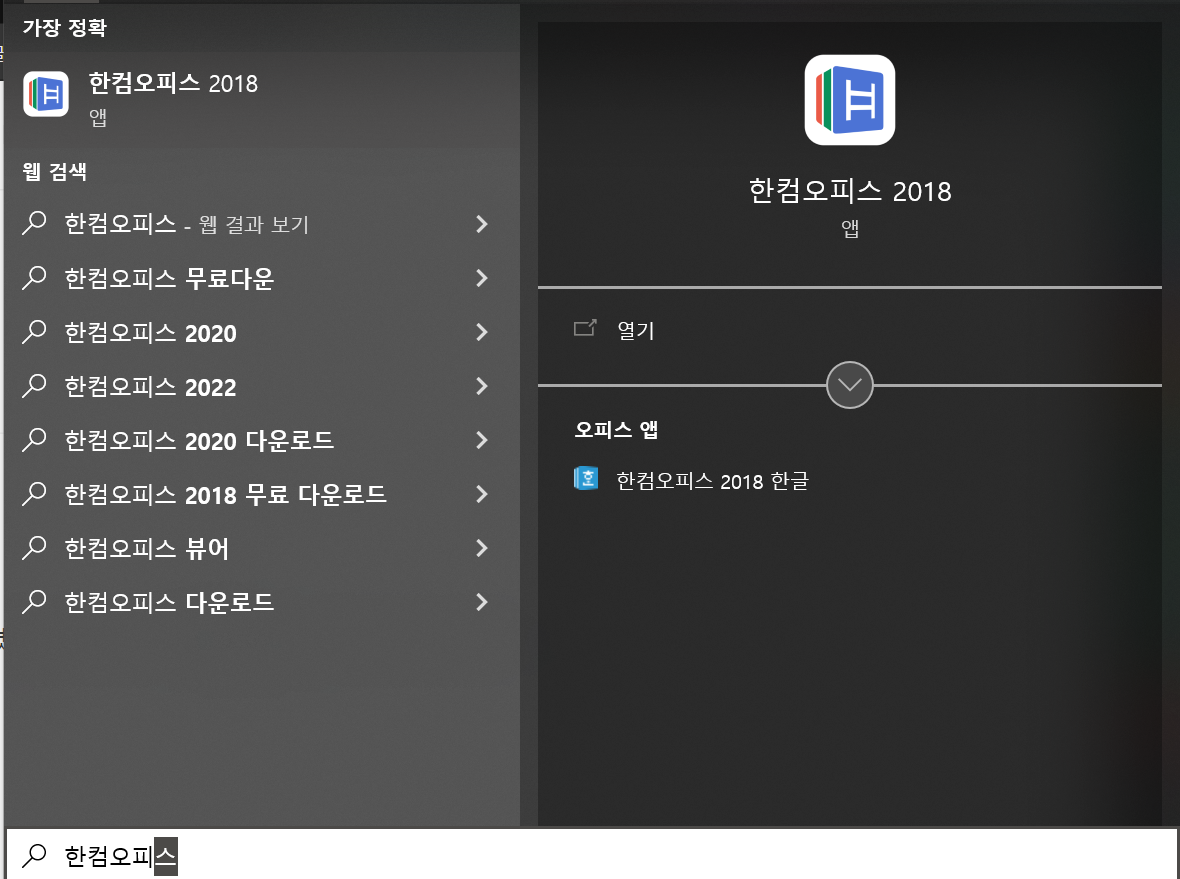The image size is (1180, 879).
Task: Click the 가장 정확 section header
Action: click(65, 28)
